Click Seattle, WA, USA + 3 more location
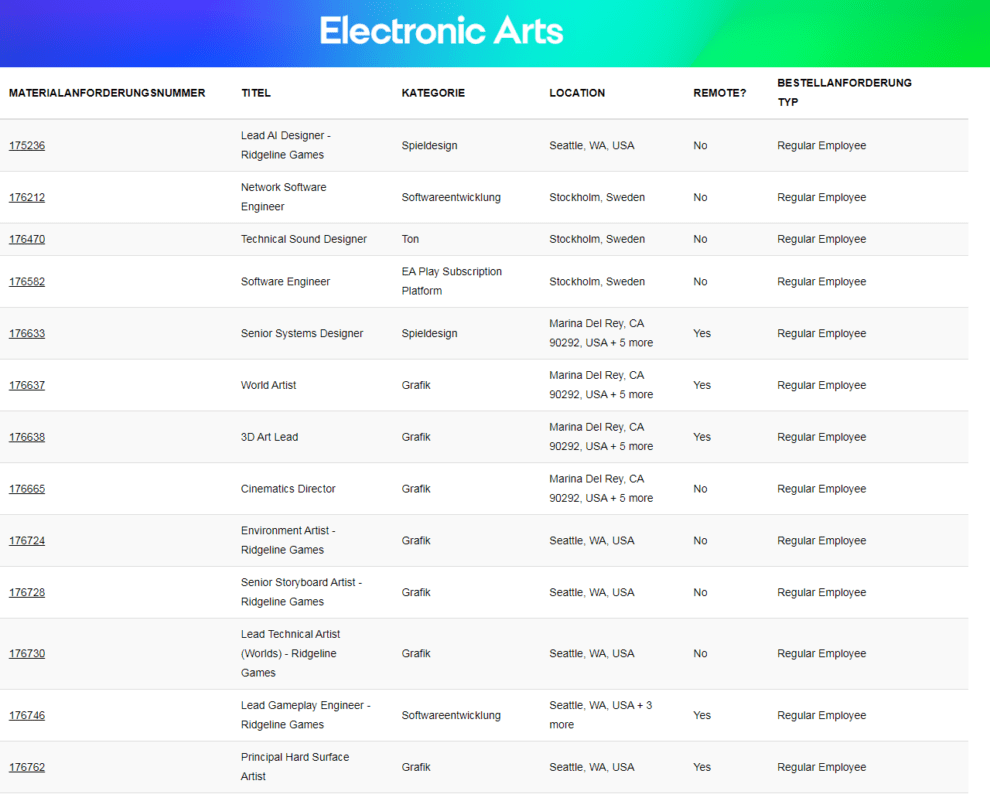This screenshot has height=801, width=990. tap(601, 715)
